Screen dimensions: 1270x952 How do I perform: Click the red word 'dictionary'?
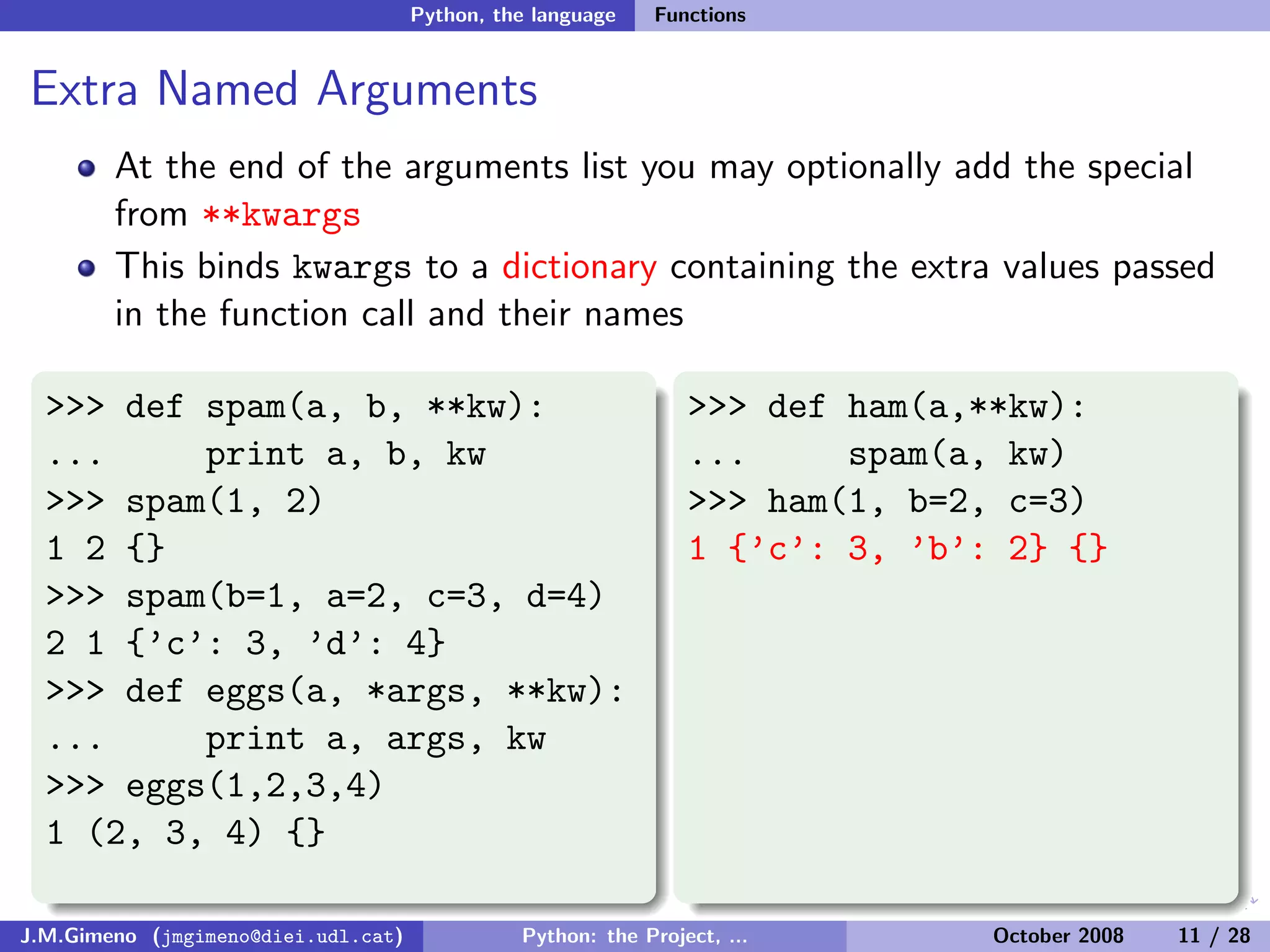pyautogui.click(x=579, y=267)
